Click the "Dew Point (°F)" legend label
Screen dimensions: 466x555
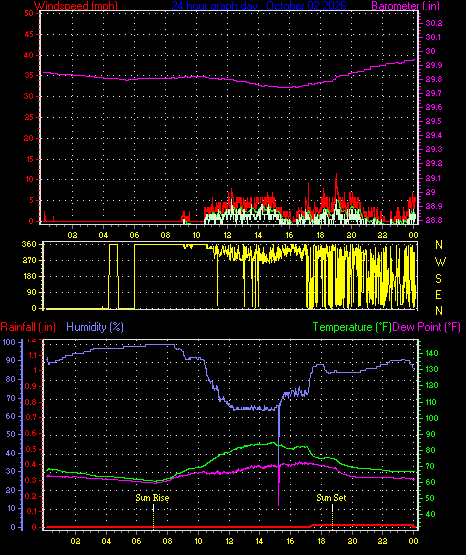(427, 327)
